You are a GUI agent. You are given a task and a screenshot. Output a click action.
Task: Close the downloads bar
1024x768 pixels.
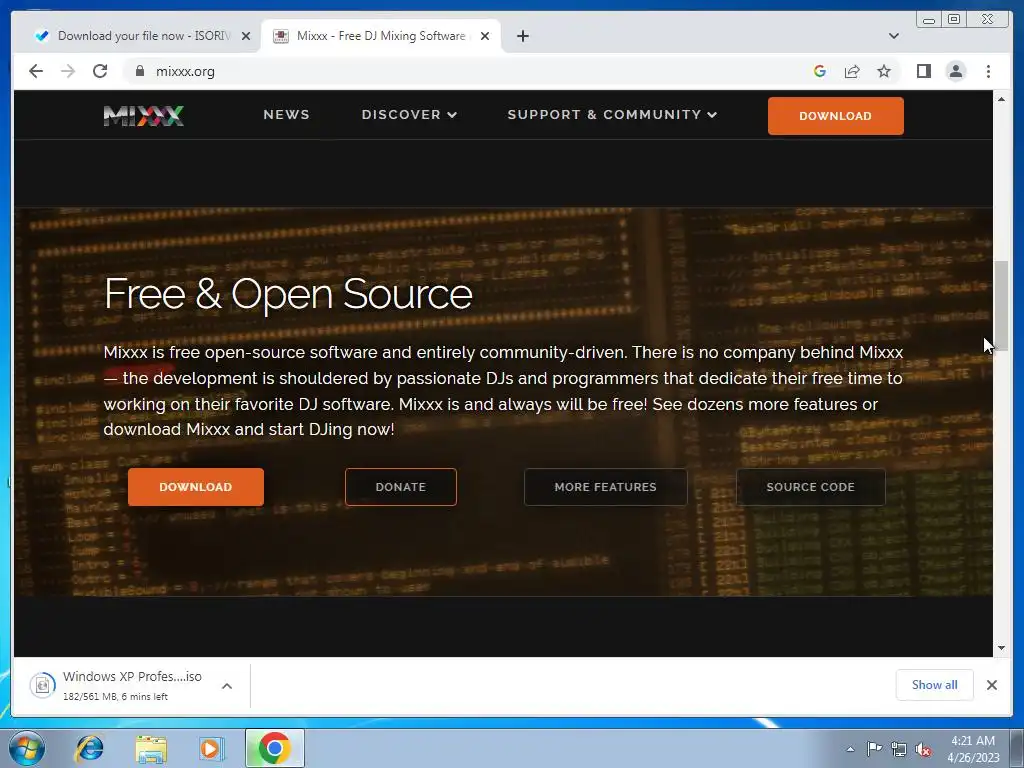pyautogui.click(x=991, y=684)
